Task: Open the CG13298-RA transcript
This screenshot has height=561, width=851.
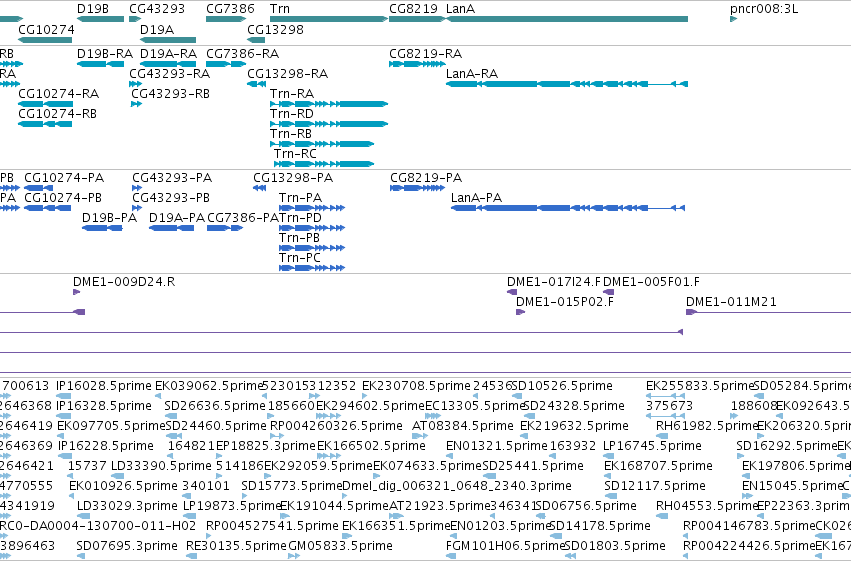Action: [x=257, y=84]
